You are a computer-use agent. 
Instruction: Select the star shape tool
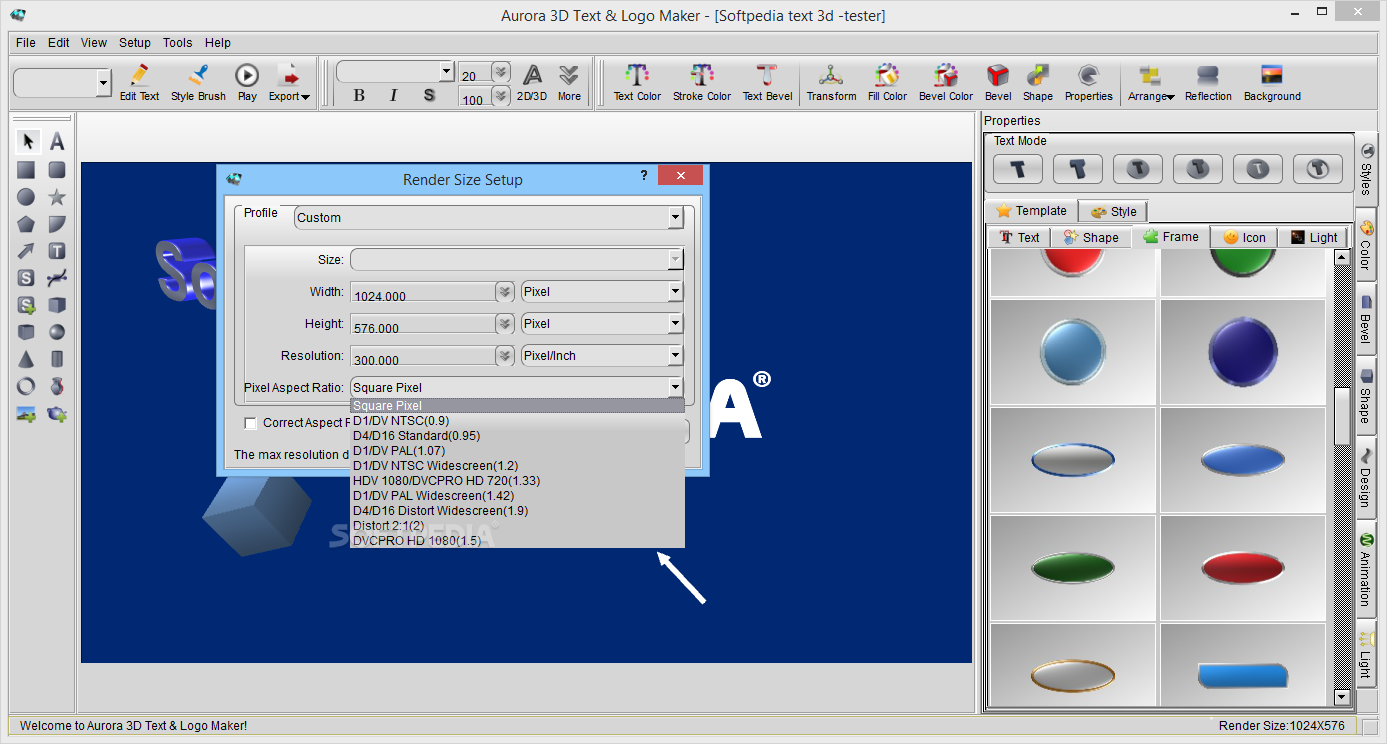tap(57, 197)
